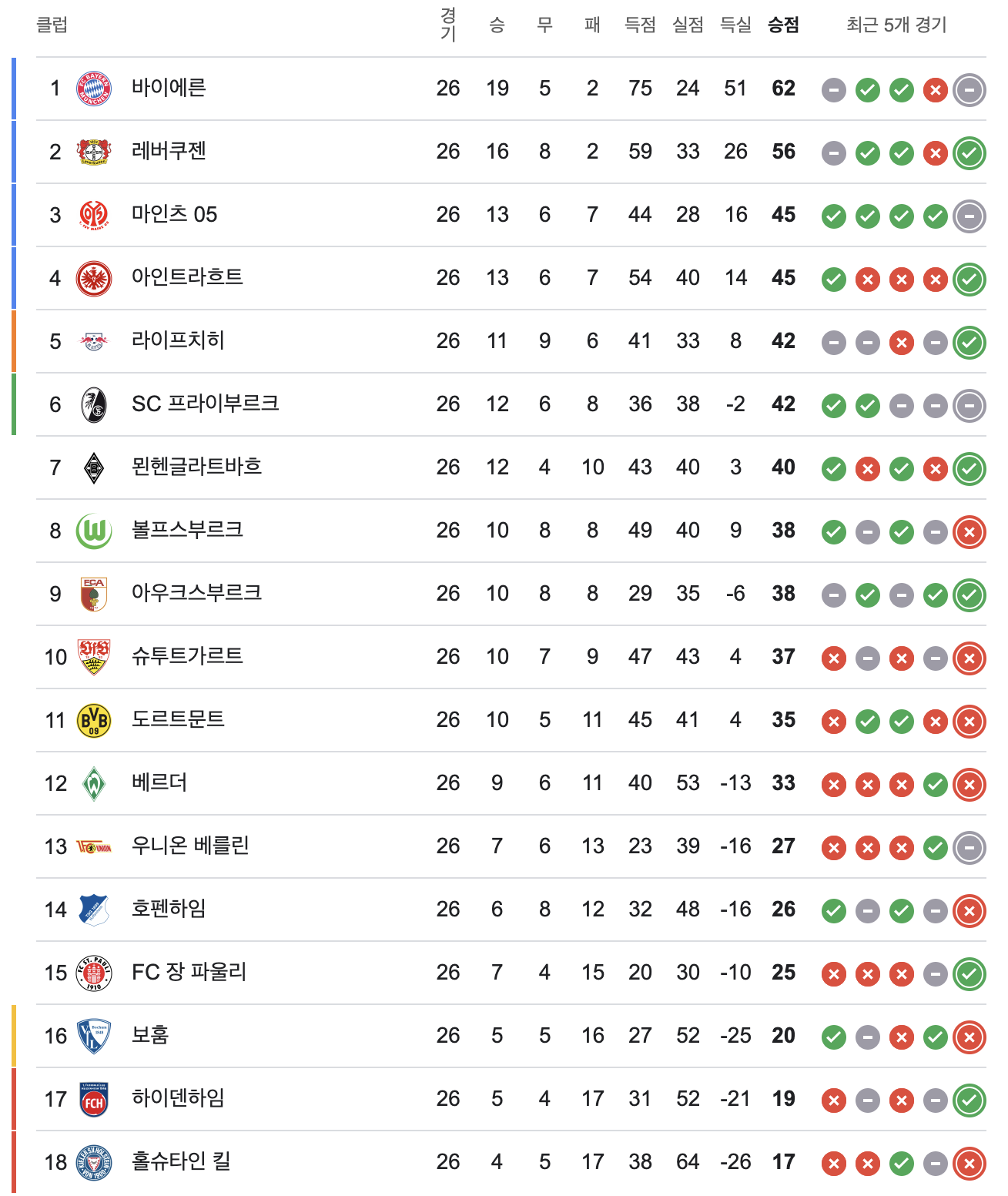
Task: Click Bayern's latest match draw icon
Action: pos(969,90)
